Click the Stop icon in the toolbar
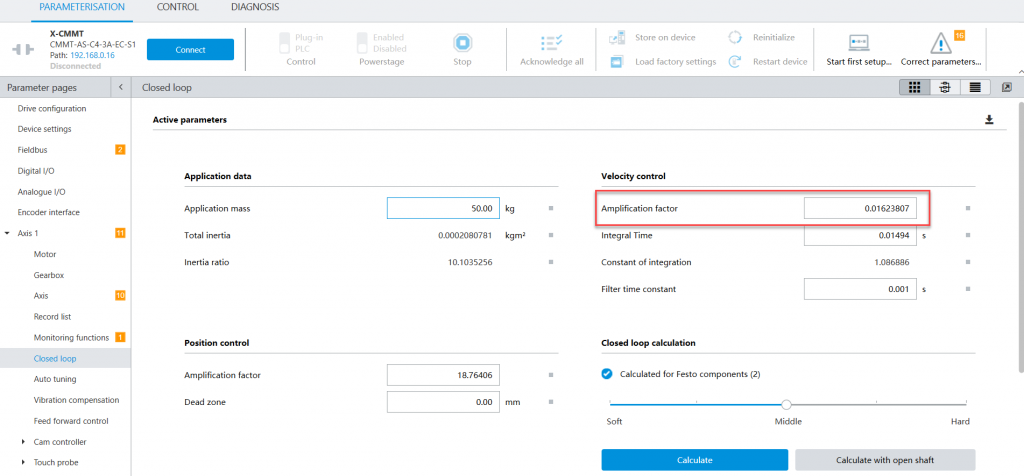1024x476 pixels. 462,43
